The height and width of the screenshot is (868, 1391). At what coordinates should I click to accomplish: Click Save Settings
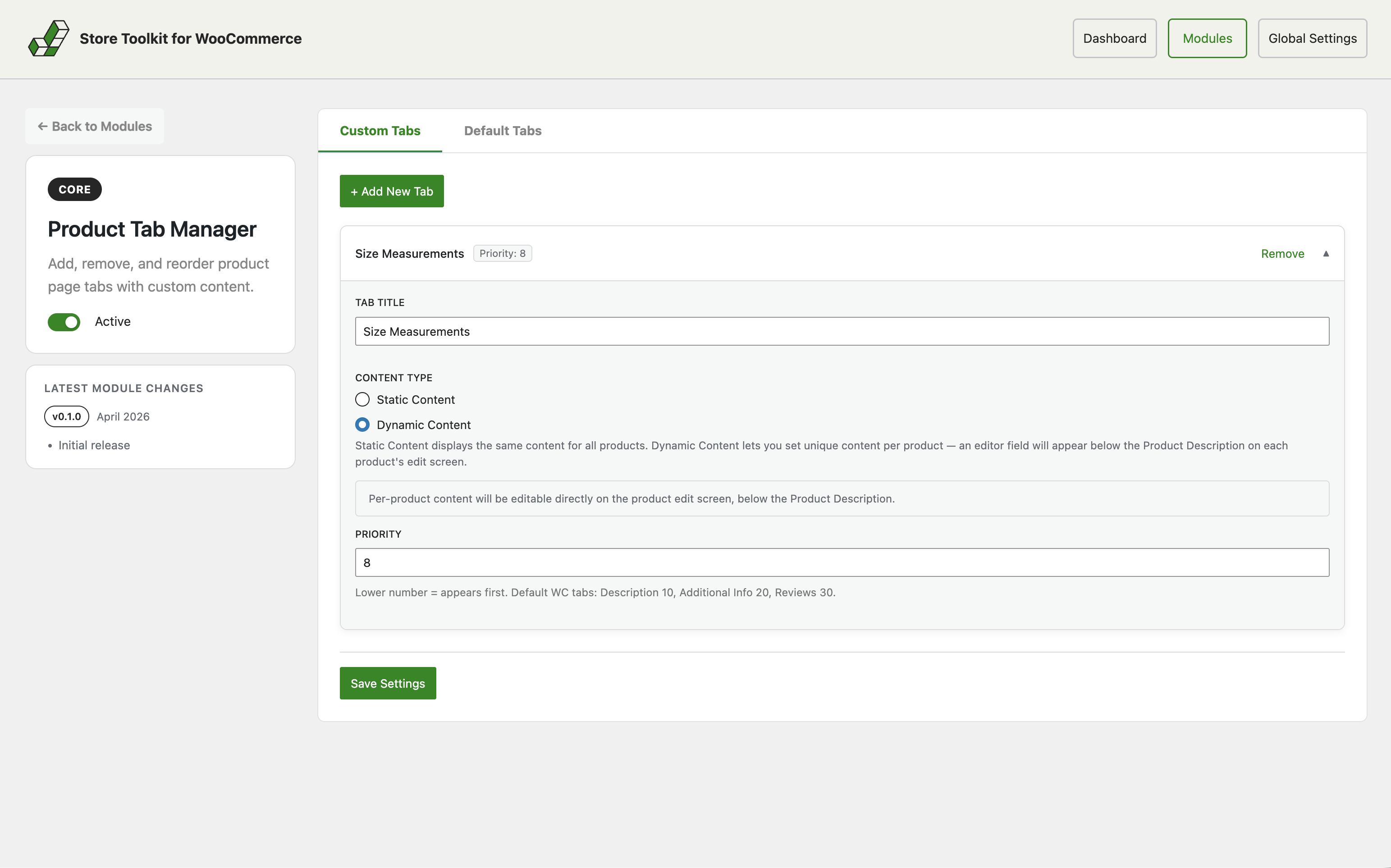pos(388,683)
